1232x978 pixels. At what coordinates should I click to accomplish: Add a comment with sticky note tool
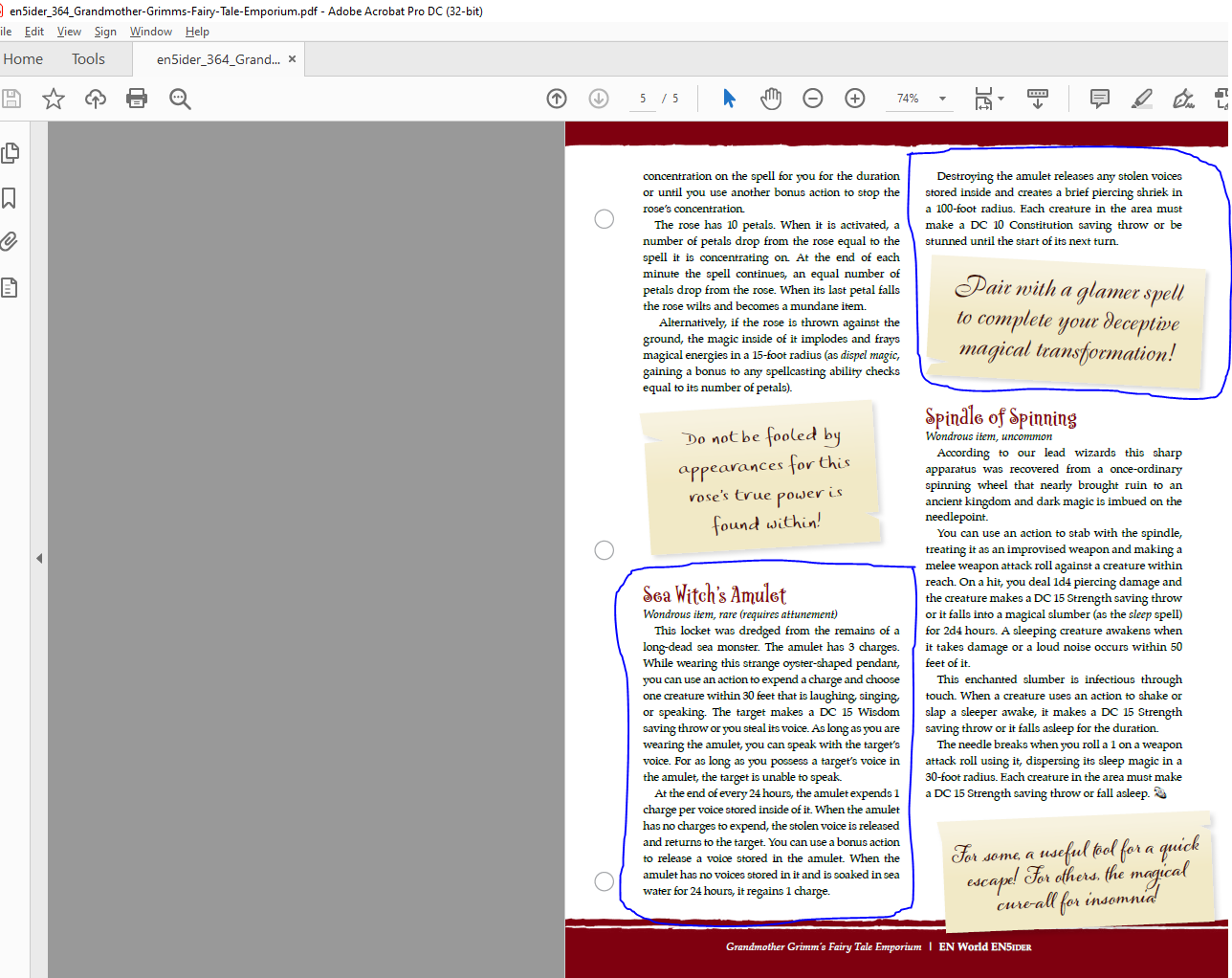tap(1100, 99)
